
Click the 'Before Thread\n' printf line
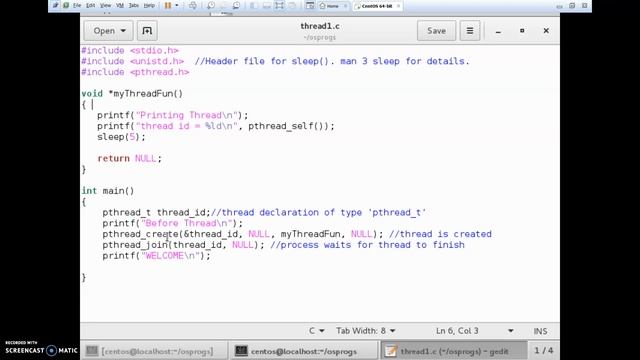coord(172,223)
